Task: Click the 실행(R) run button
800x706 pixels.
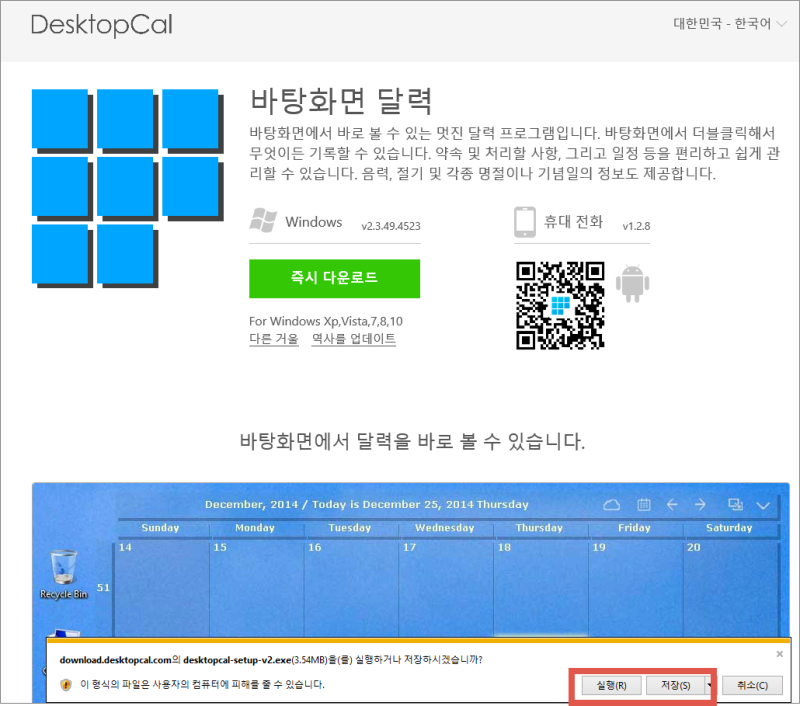Action: pyautogui.click(x=611, y=686)
